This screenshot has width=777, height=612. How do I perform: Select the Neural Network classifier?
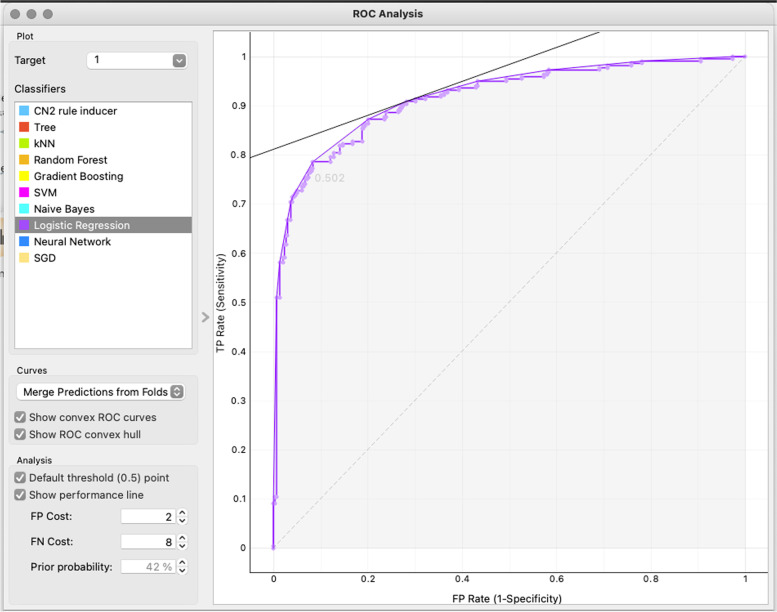pyautogui.click(x=72, y=242)
